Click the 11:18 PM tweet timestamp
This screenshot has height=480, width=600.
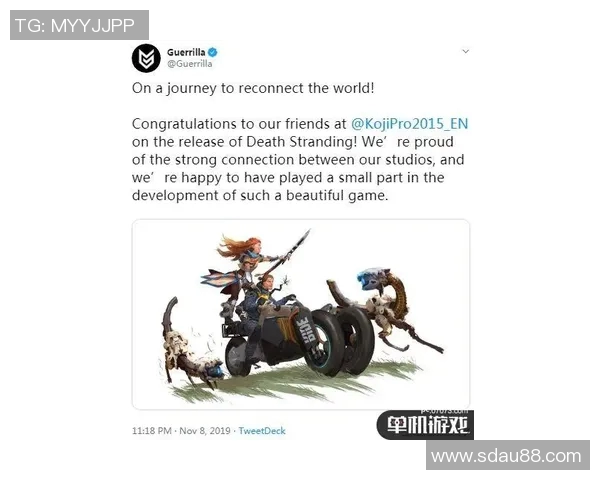[152, 431]
